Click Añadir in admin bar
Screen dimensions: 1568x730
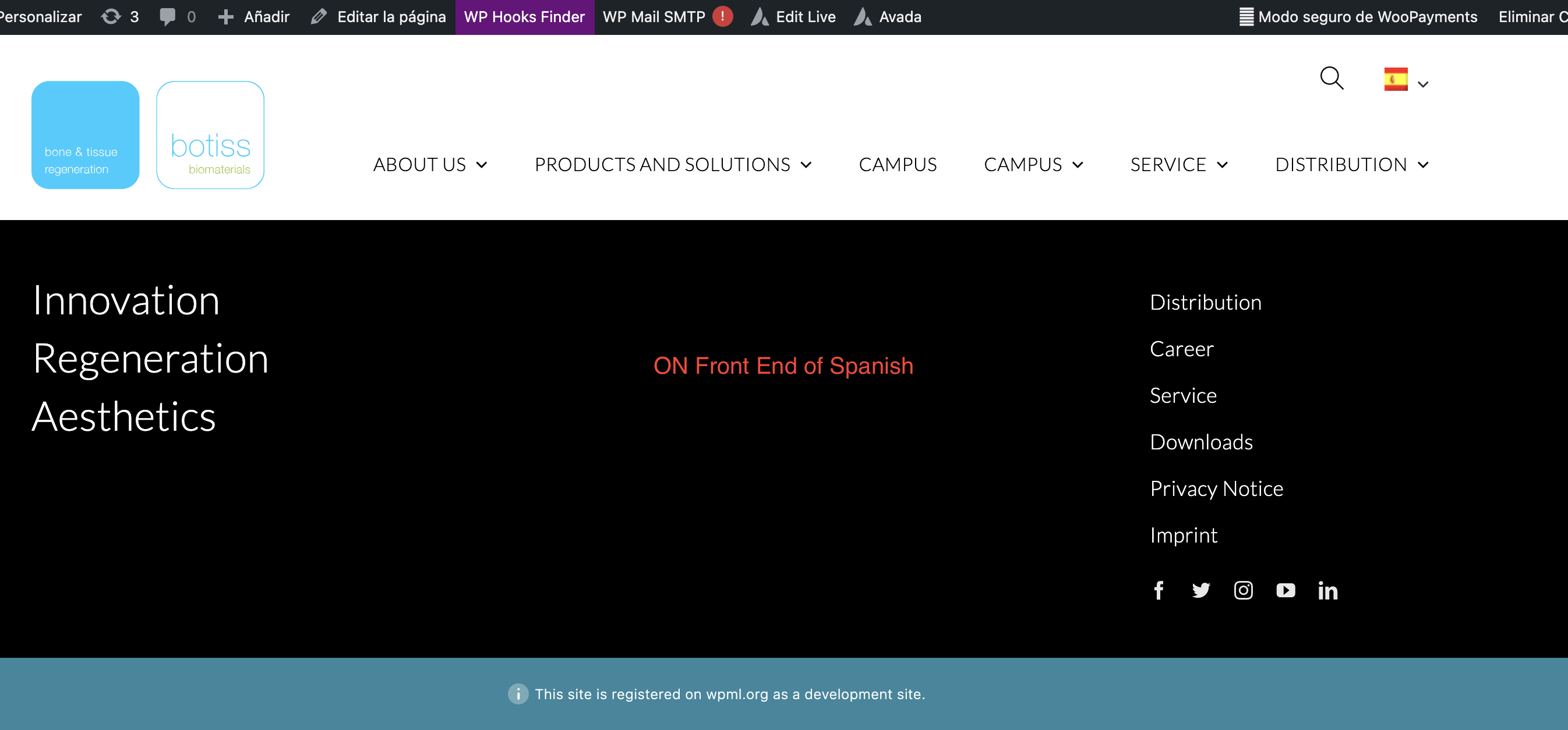click(x=267, y=16)
